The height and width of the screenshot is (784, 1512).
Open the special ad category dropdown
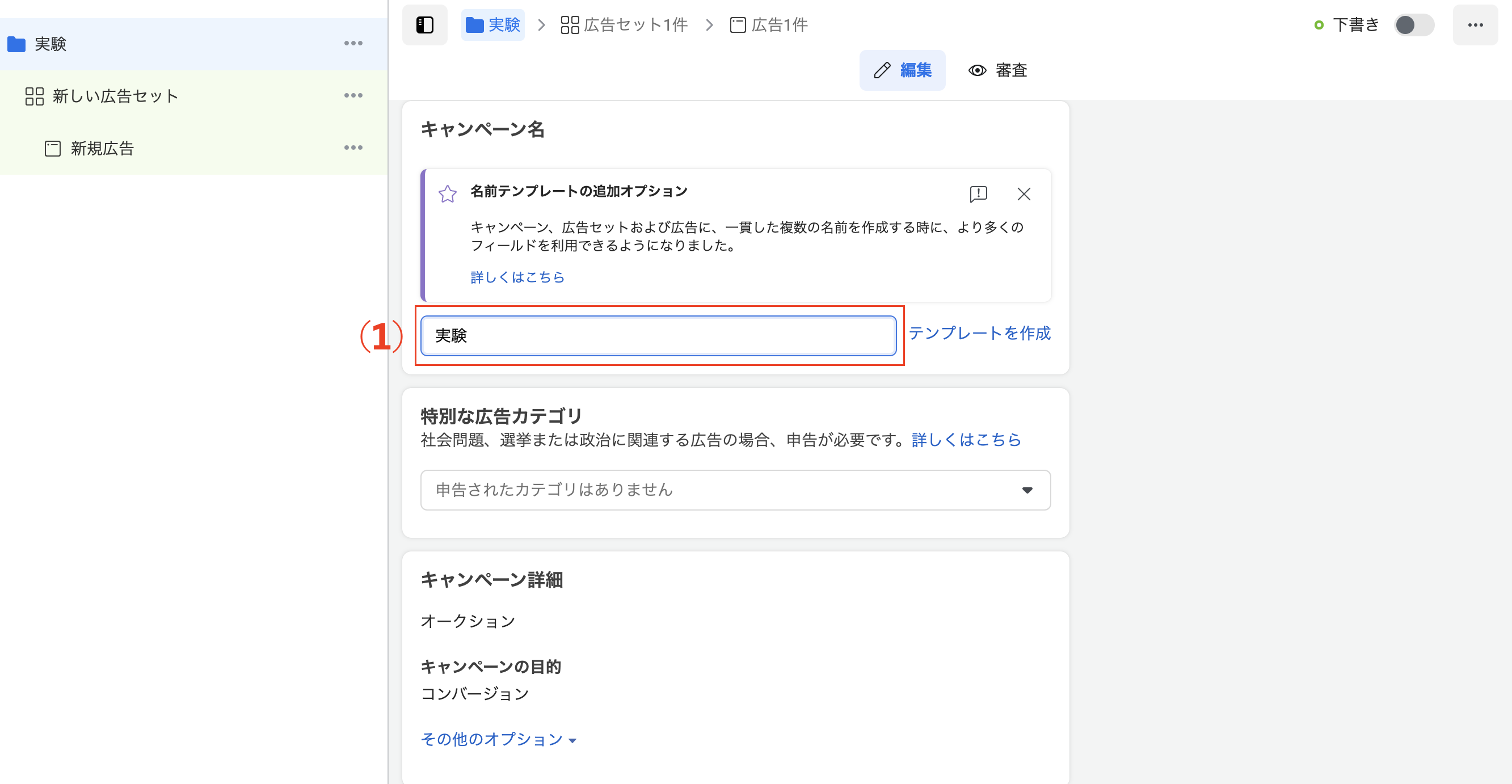(x=735, y=490)
